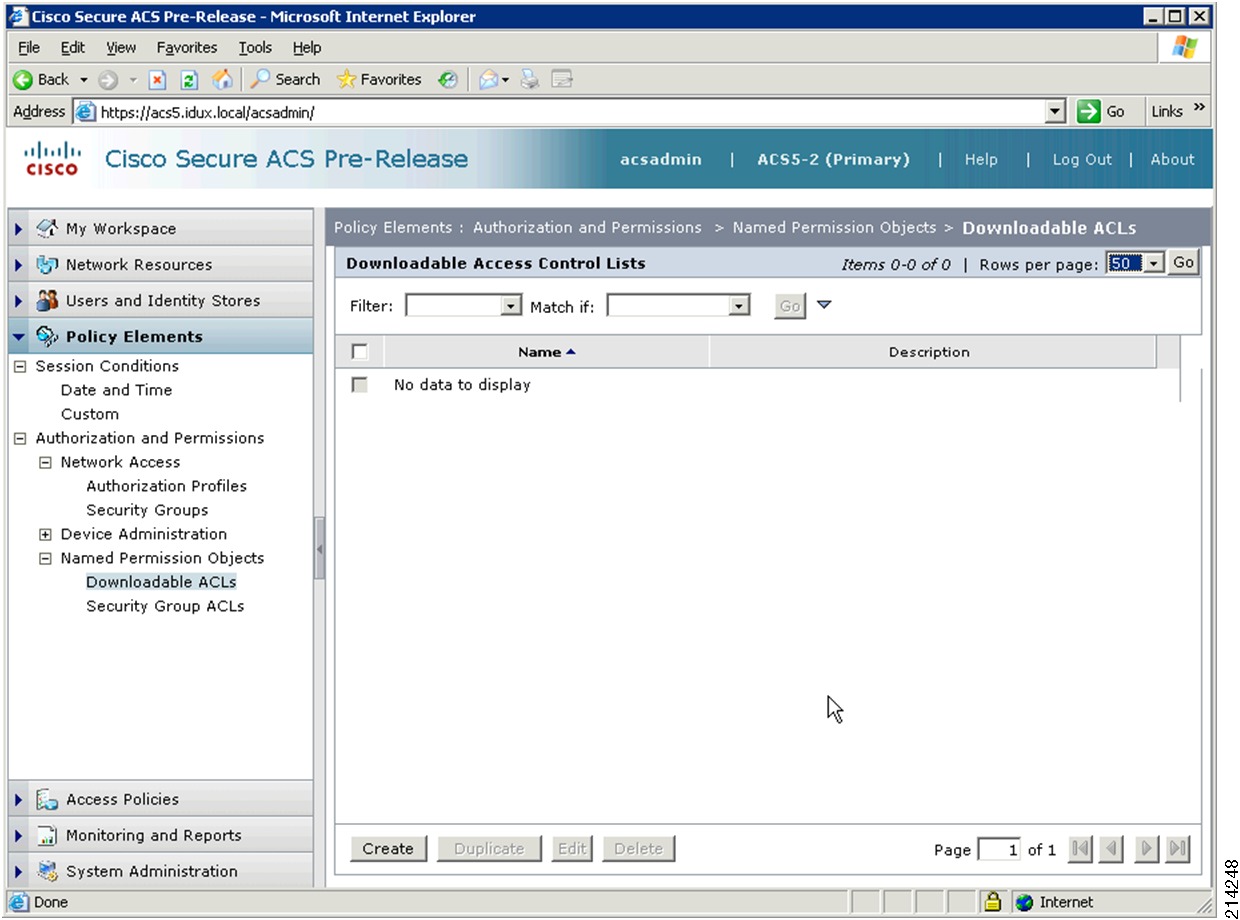Click the Users and Identity Stores icon
Screen dimensions: 1240x920
(47, 301)
